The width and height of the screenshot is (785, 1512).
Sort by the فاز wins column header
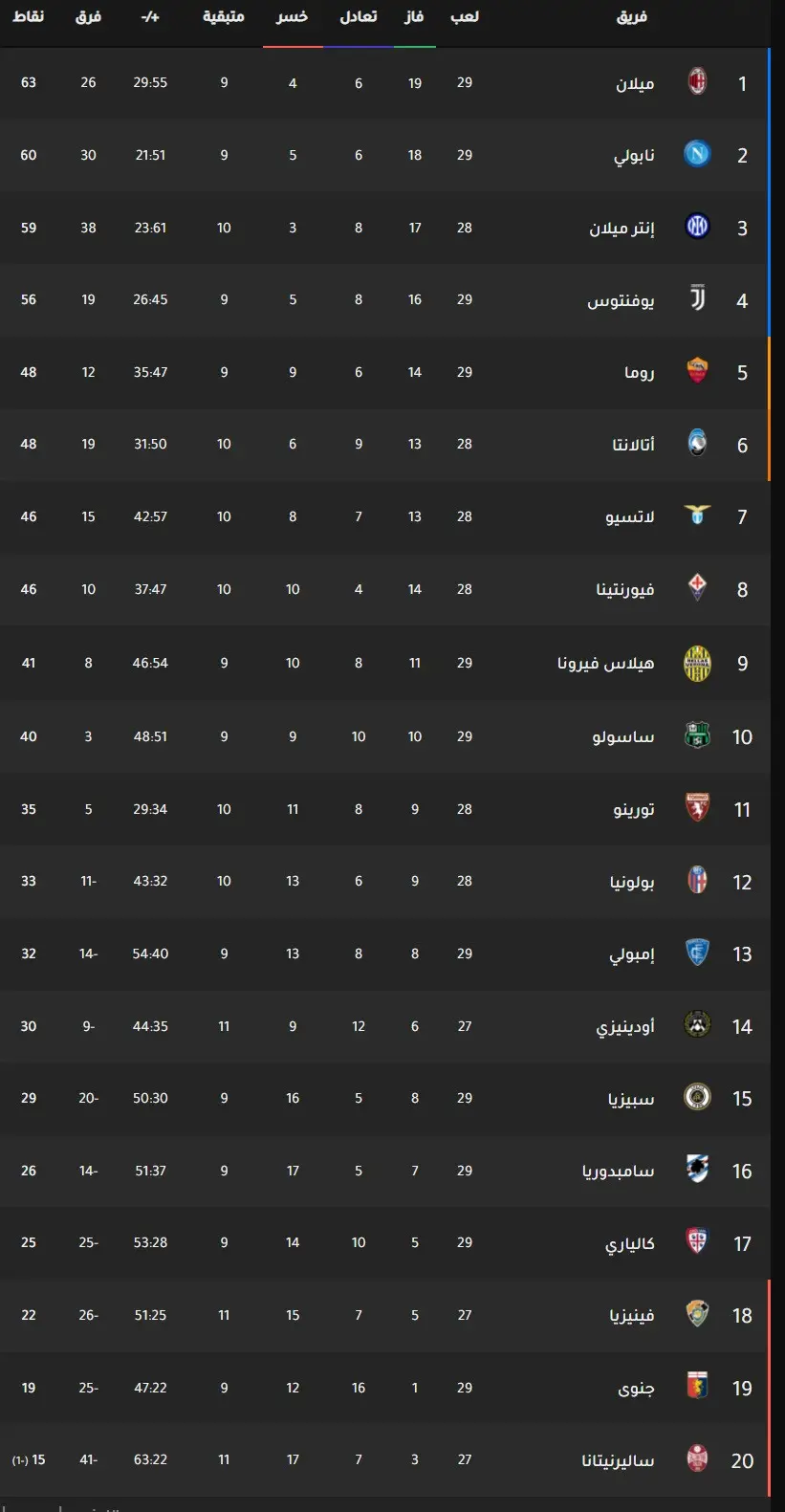414,16
